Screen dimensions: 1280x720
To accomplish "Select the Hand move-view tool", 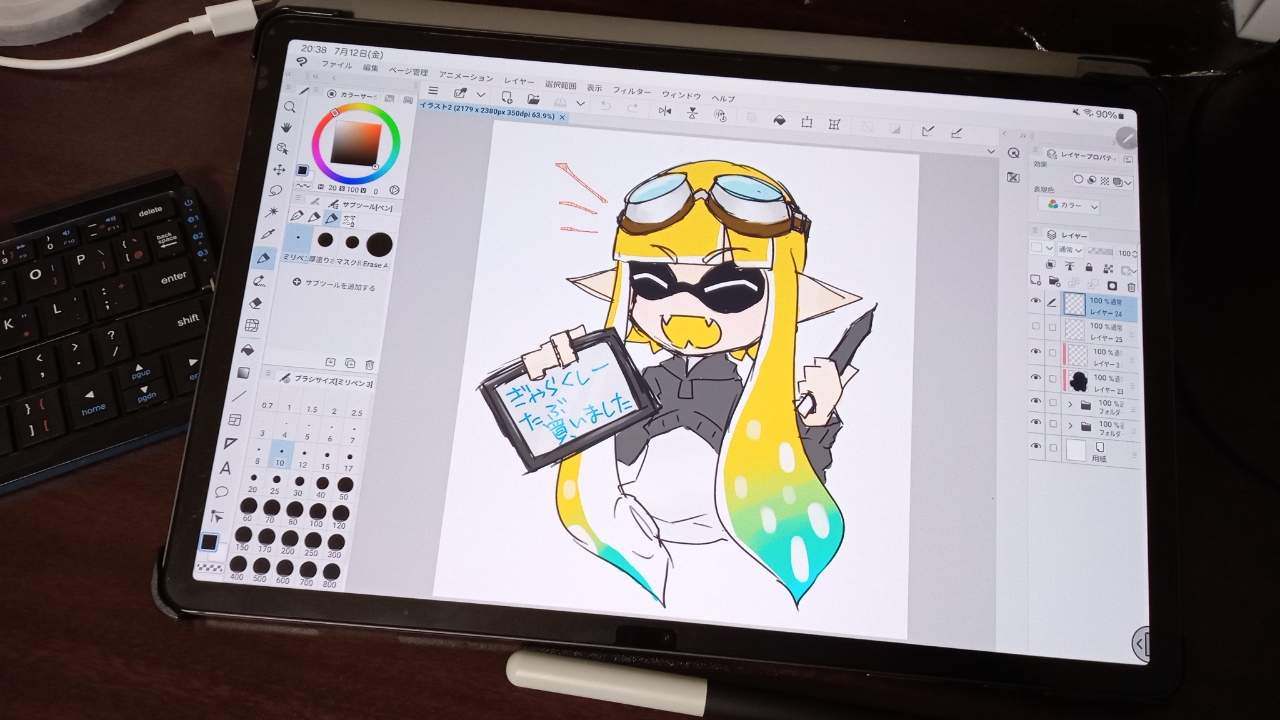I will click(286, 127).
